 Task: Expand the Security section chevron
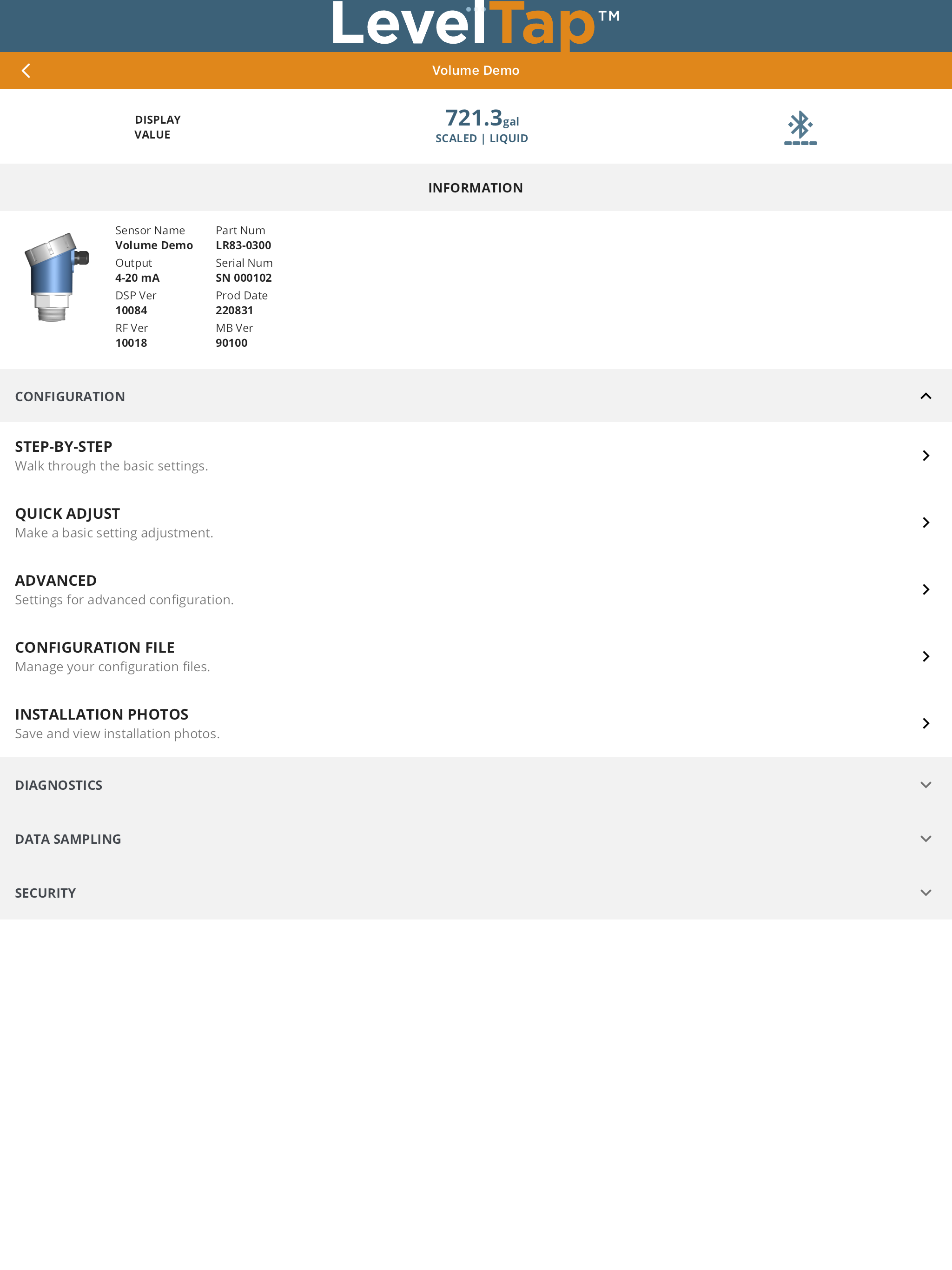tap(926, 893)
